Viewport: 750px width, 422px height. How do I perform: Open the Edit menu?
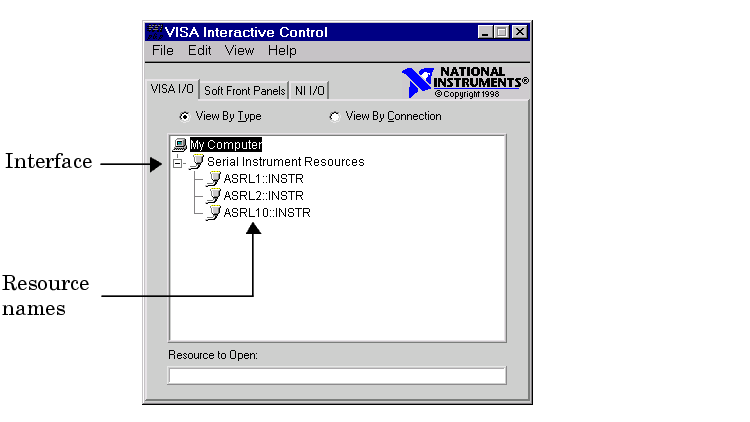coord(199,50)
